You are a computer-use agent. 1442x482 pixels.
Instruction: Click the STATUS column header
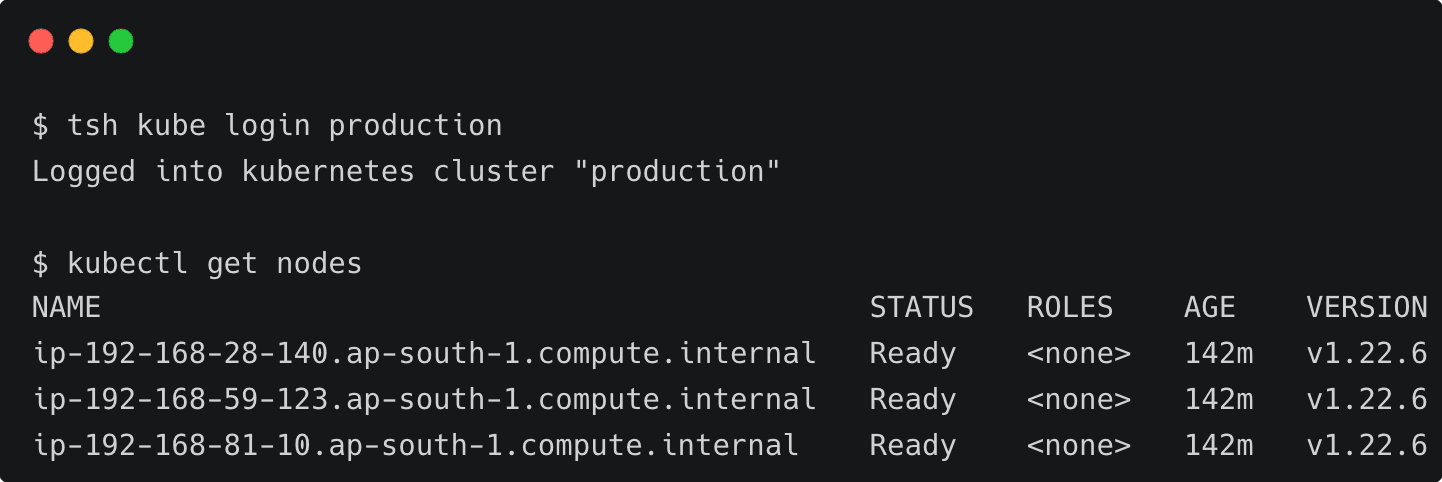921,308
